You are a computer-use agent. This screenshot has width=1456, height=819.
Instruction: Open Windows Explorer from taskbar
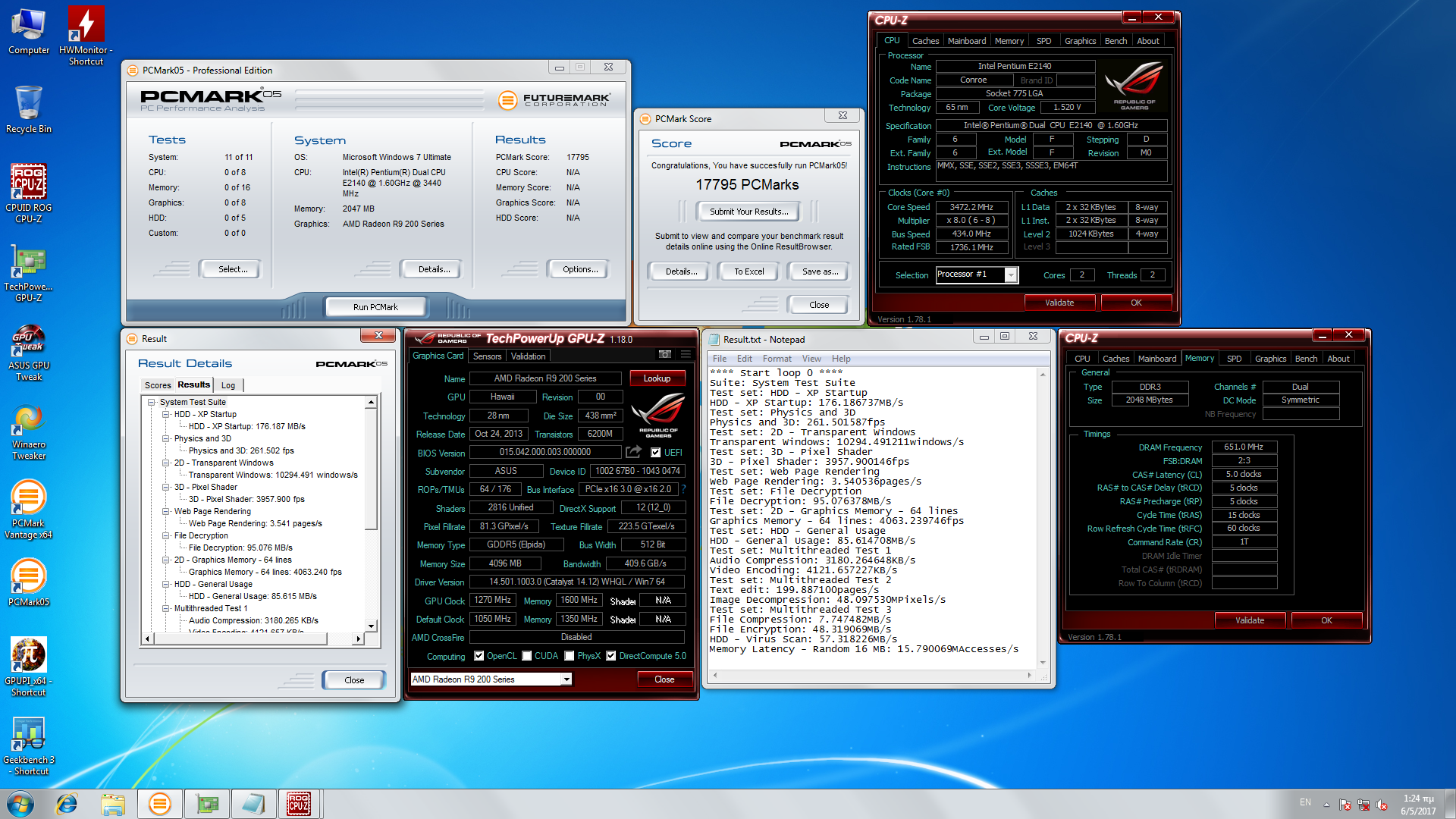click(x=113, y=804)
